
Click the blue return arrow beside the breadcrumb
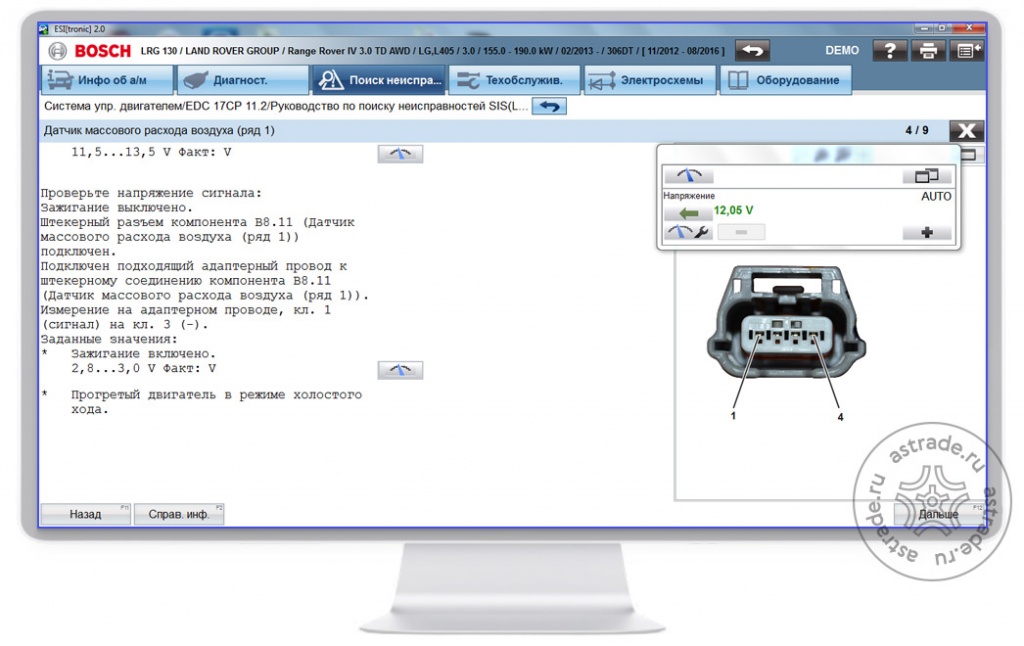point(549,106)
